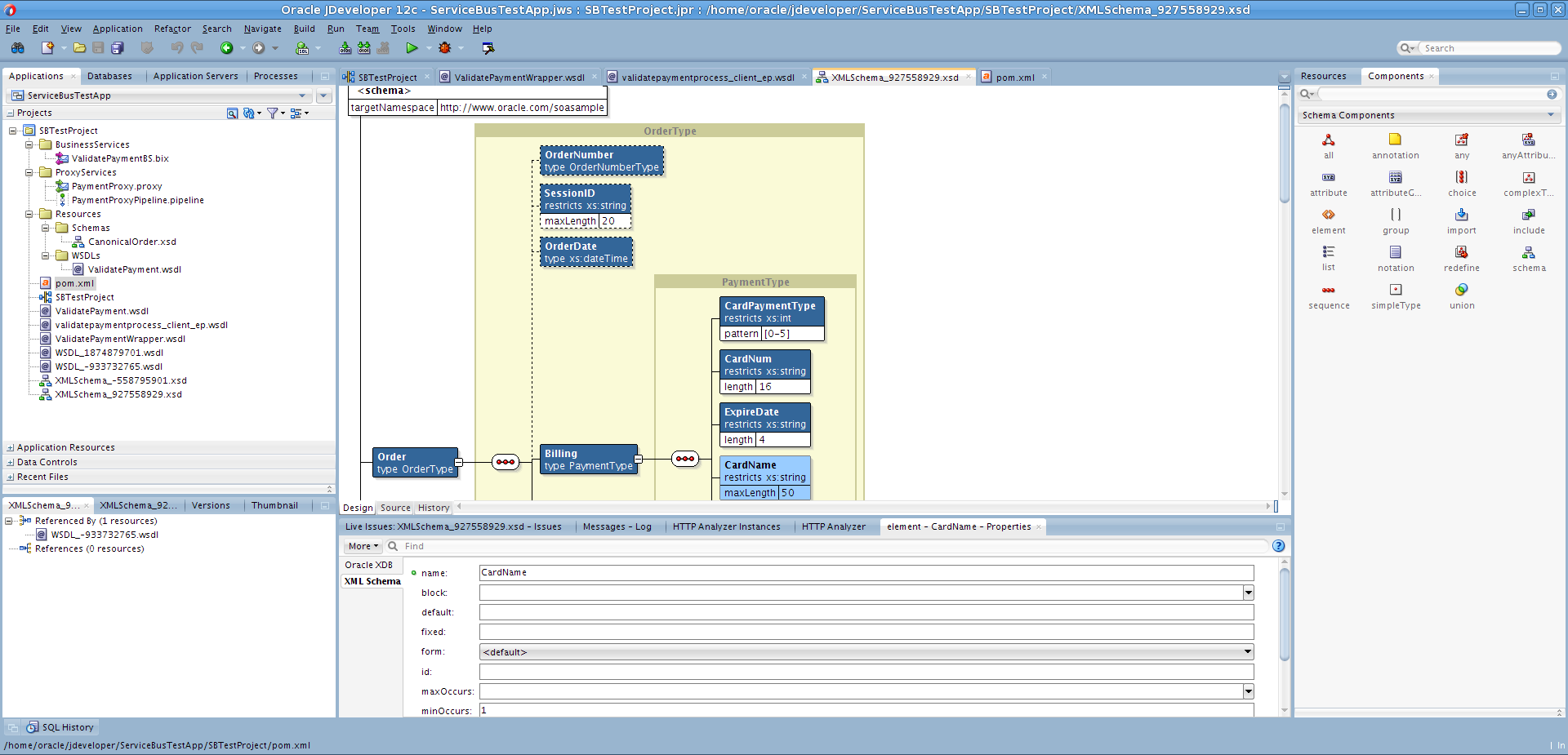The height and width of the screenshot is (755, 1568).
Task: Open a file using the folder icon
Action: pyautogui.click(x=79, y=48)
